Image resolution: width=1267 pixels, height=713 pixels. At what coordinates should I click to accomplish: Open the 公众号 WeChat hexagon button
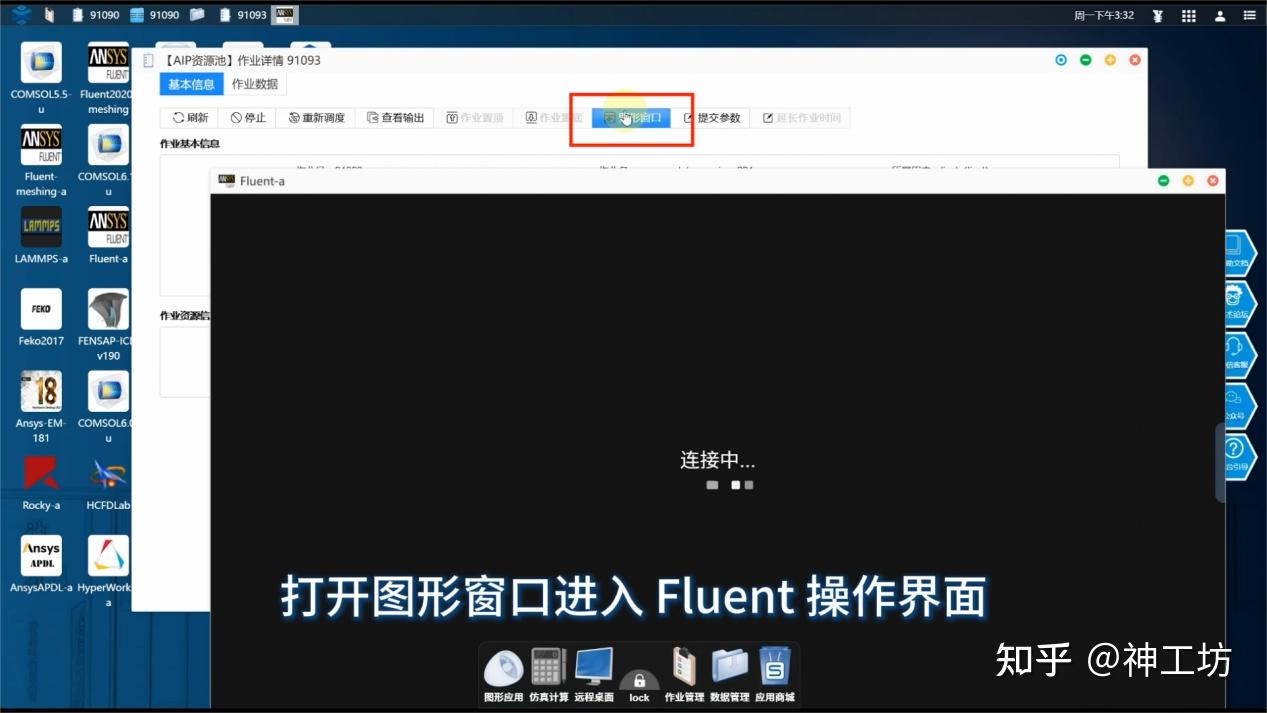coord(1239,405)
